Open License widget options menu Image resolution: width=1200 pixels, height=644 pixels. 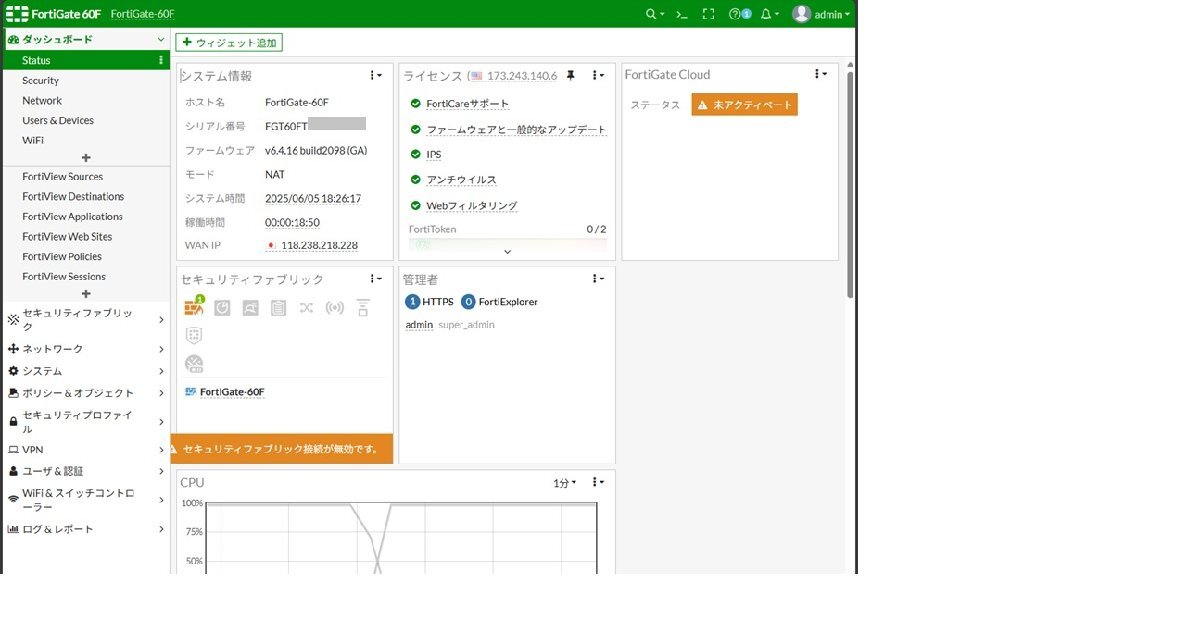[598, 75]
